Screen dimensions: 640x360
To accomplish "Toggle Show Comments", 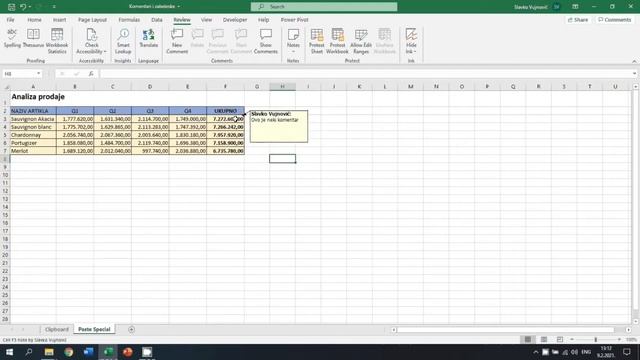I will (265, 41).
